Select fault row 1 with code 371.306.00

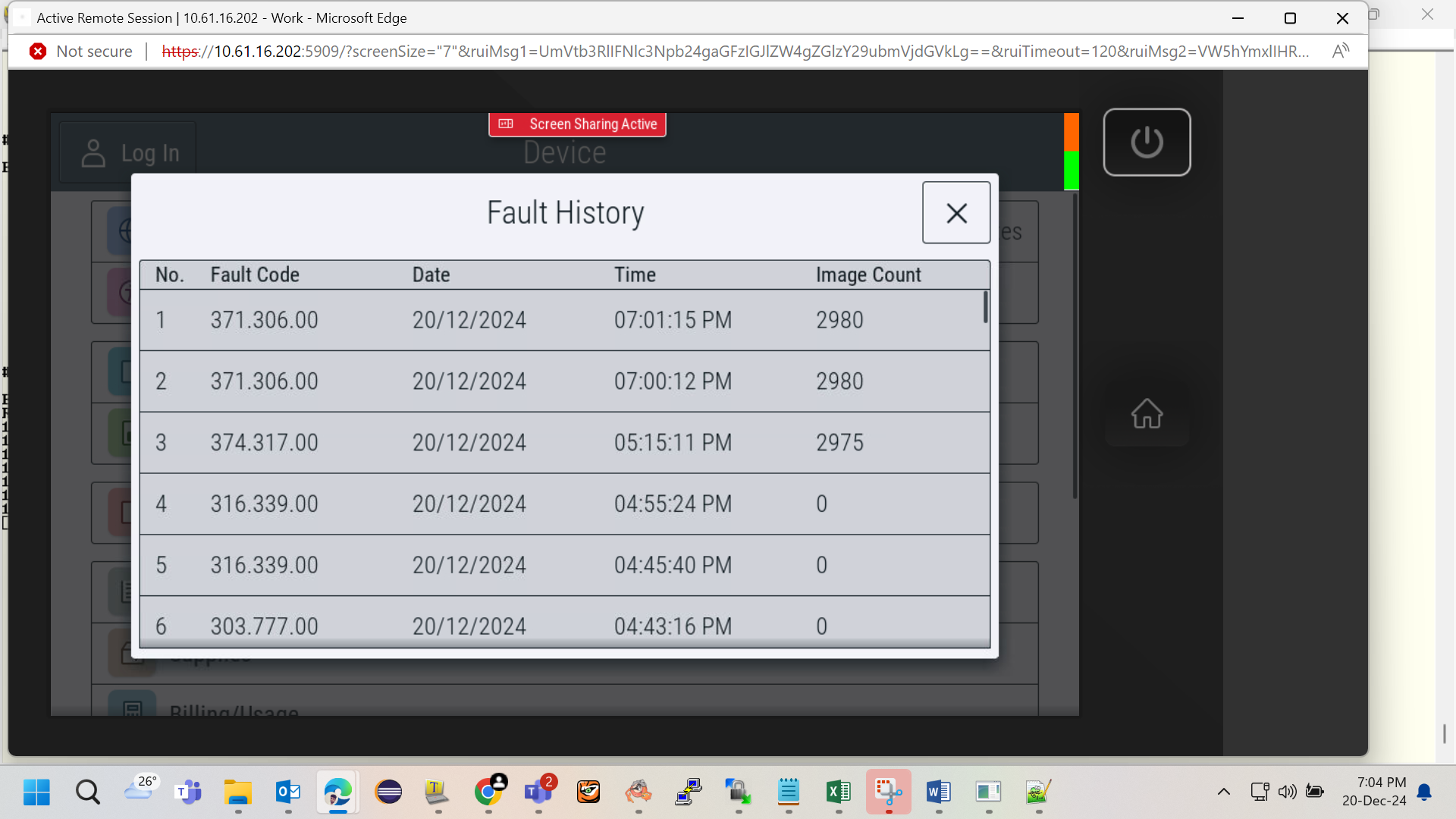pos(564,320)
